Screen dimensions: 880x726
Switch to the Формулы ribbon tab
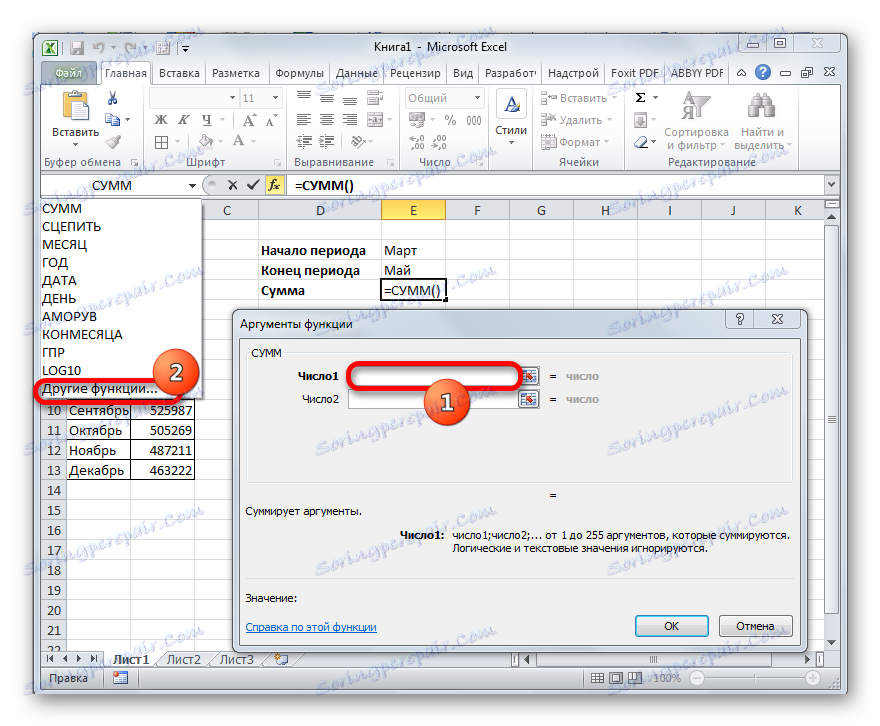click(x=299, y=73)
